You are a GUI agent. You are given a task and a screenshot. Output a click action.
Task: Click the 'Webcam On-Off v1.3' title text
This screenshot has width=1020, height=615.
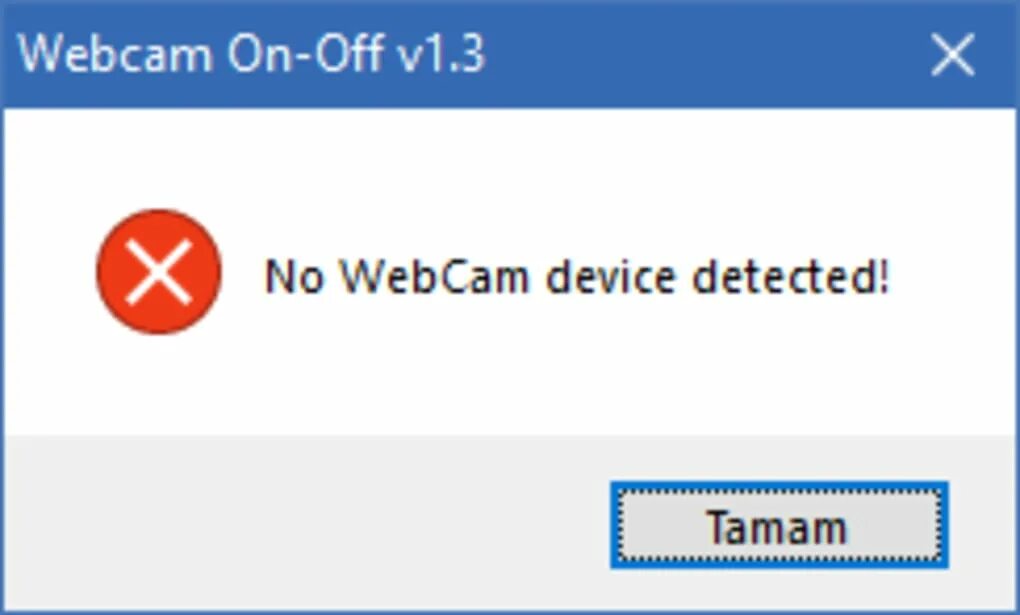click(253, 54)
